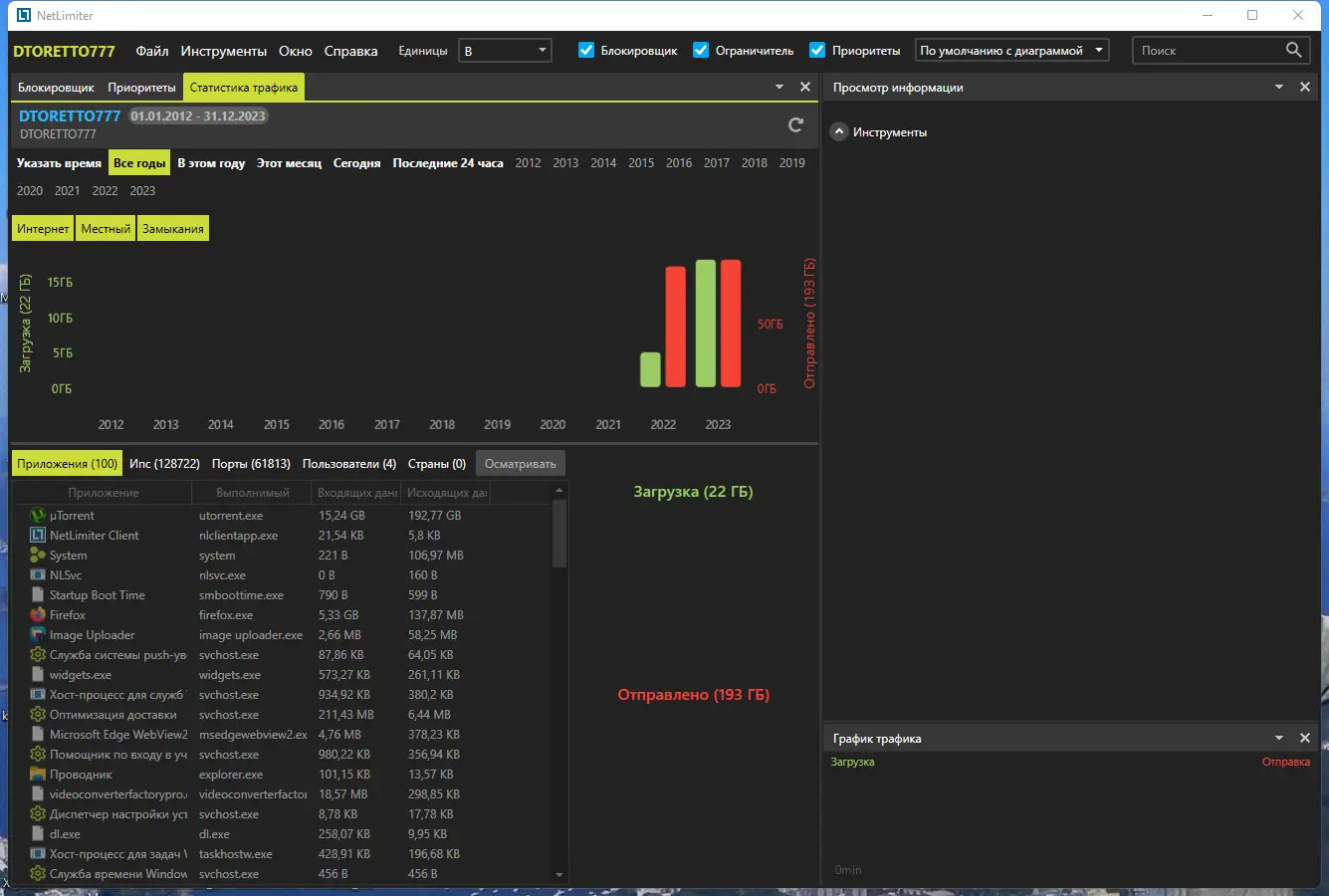The image size is (1329, 896).
Task: Open the Справка menu
Action: (x=350, y=51)
